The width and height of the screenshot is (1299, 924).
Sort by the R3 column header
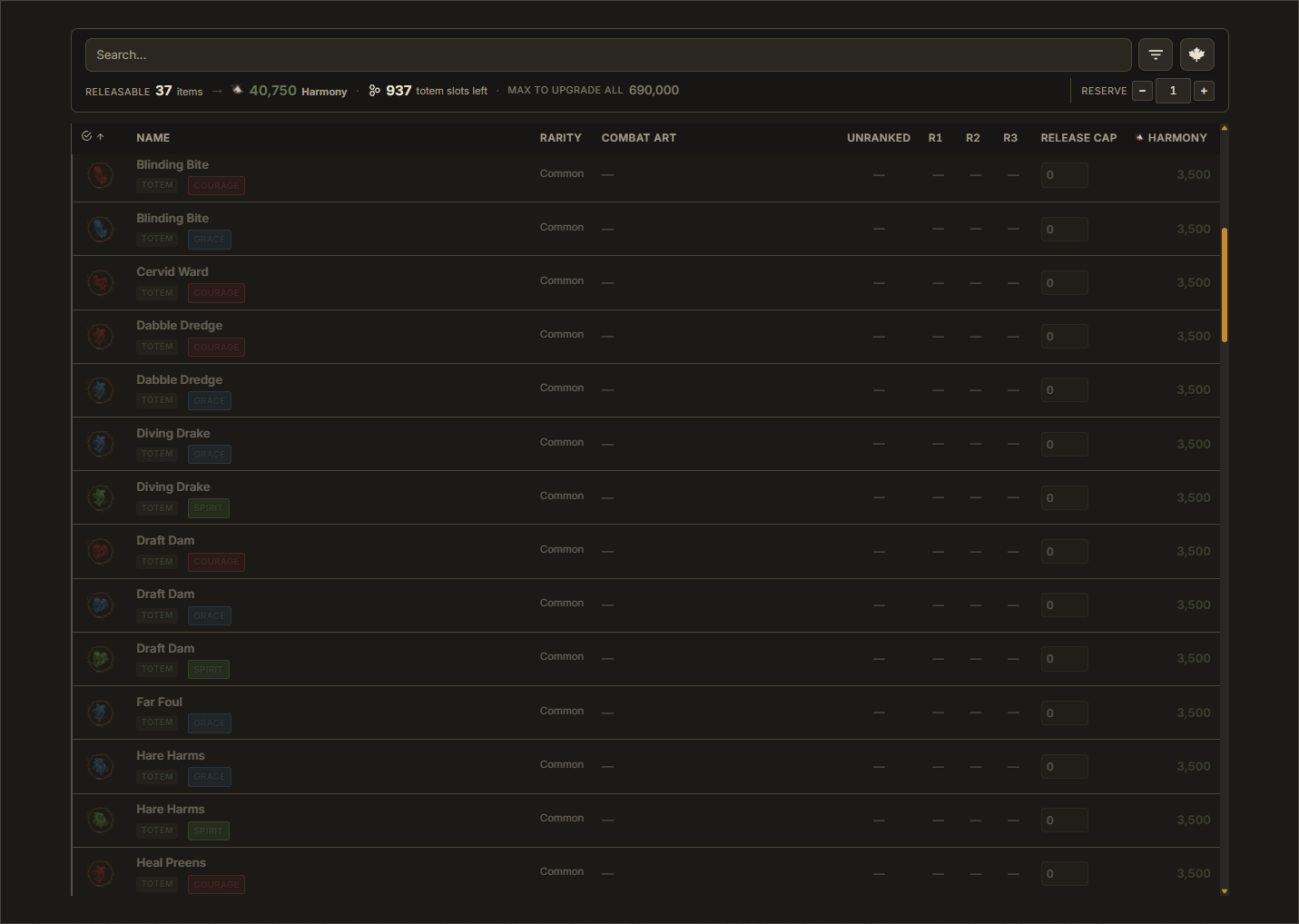1010,138
